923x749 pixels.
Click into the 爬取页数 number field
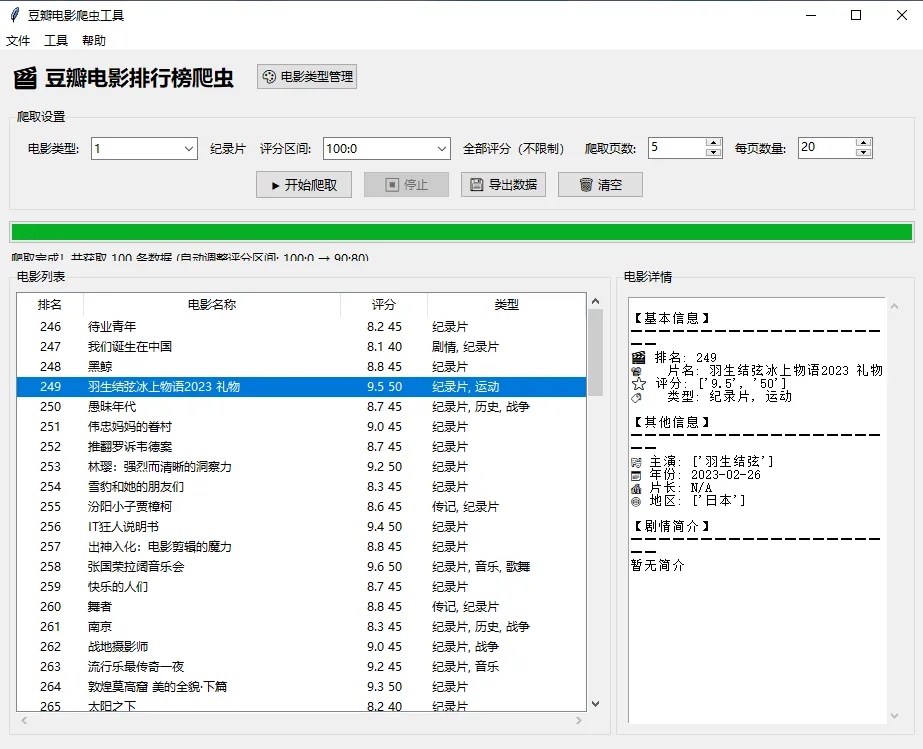[x=677, y=148]
